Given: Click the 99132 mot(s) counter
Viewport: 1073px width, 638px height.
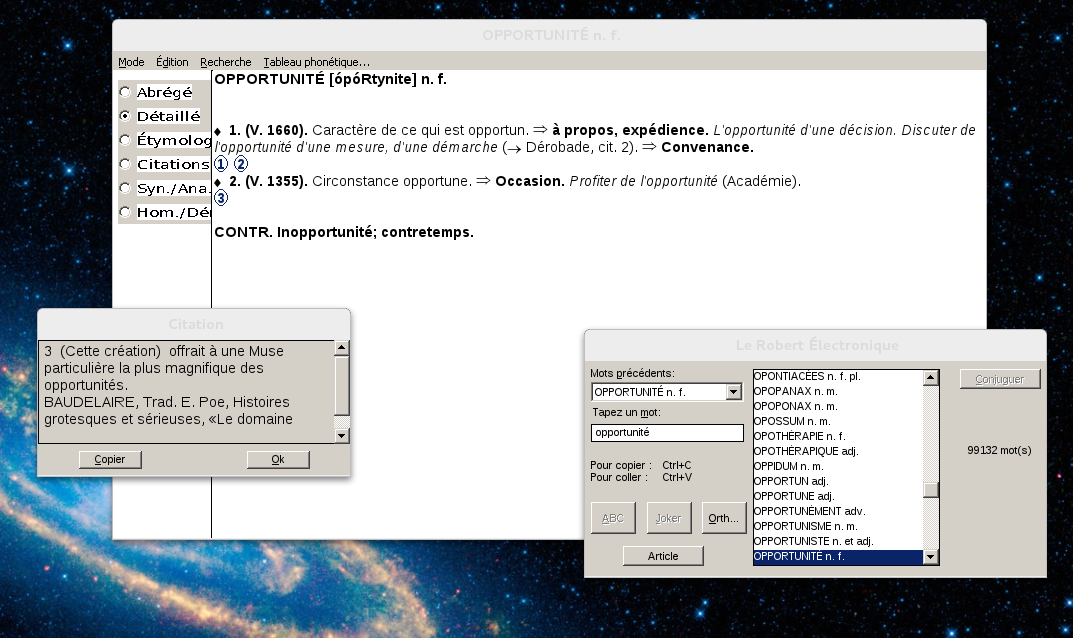Looking at the screenshot, I should tap(999, 450).
